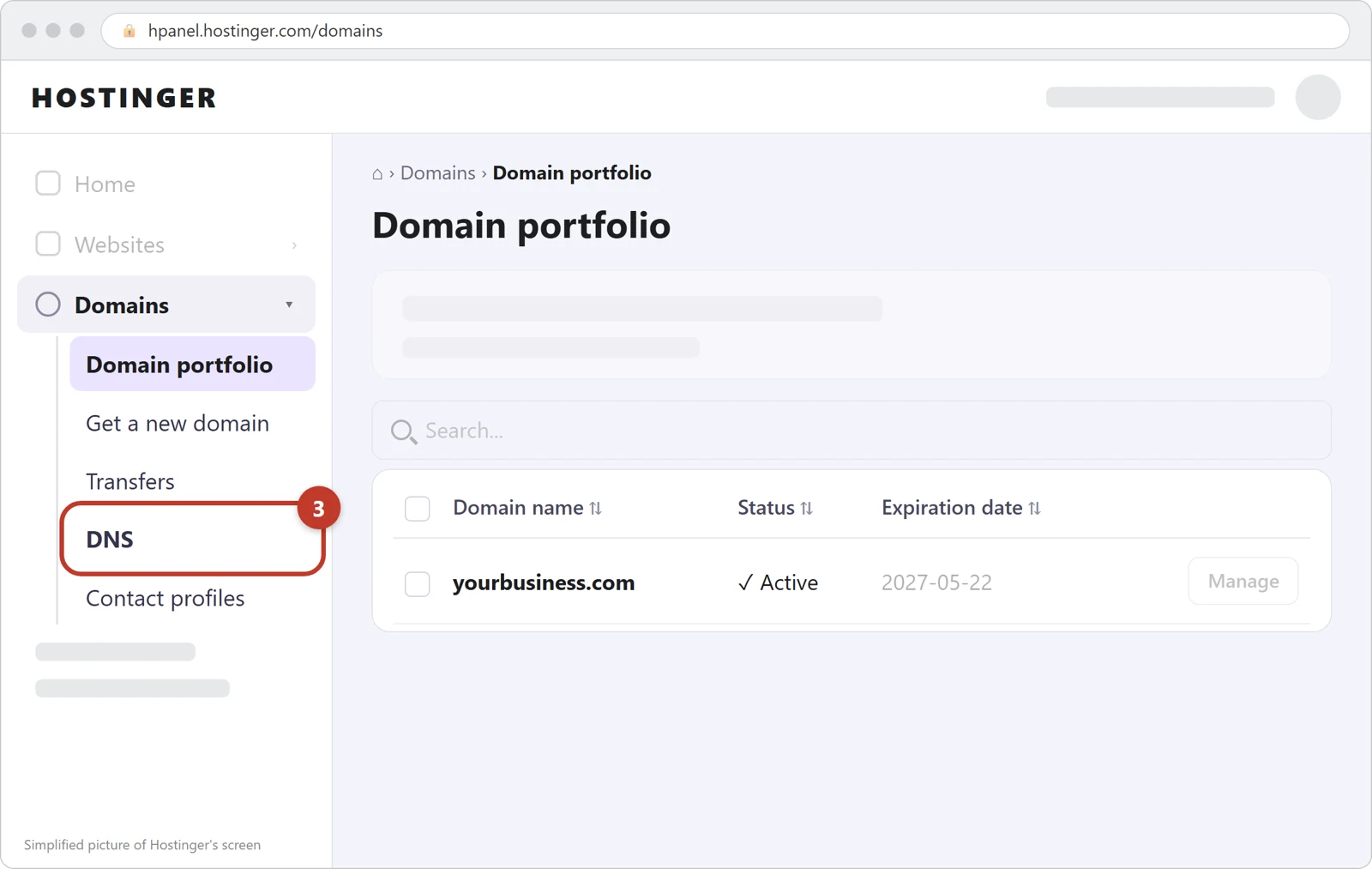Click the Home sidebar icon
Viewport: 1372px width, 869px height.
click(48, 184)
